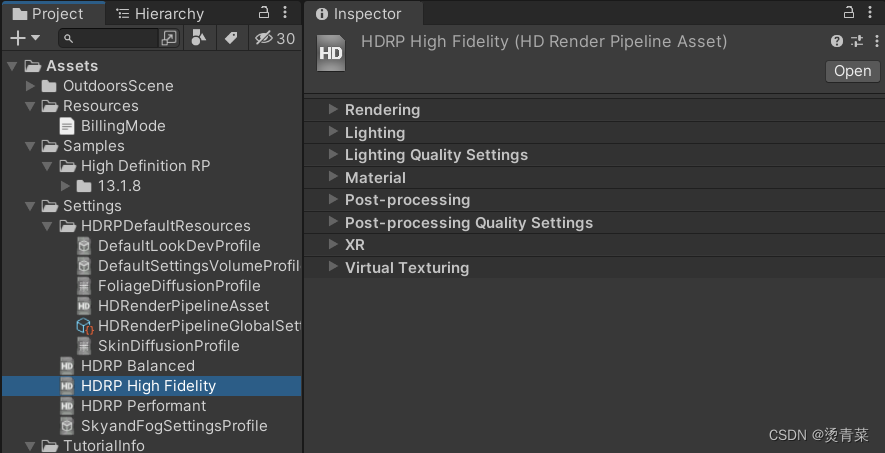885x453 pixels.
Task: Select the High Definition RP folder label
Action: tap(146, 166)
